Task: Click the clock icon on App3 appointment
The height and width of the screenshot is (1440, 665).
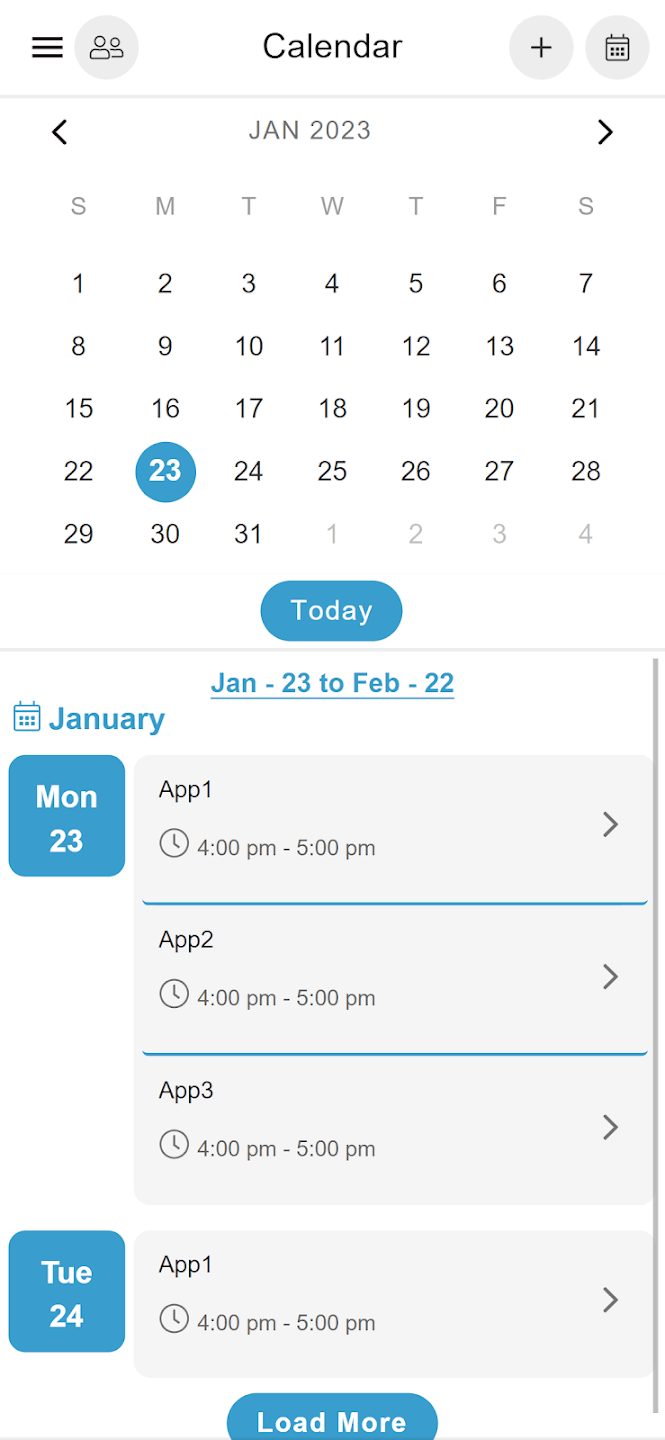Action: tap(174, 1144)
